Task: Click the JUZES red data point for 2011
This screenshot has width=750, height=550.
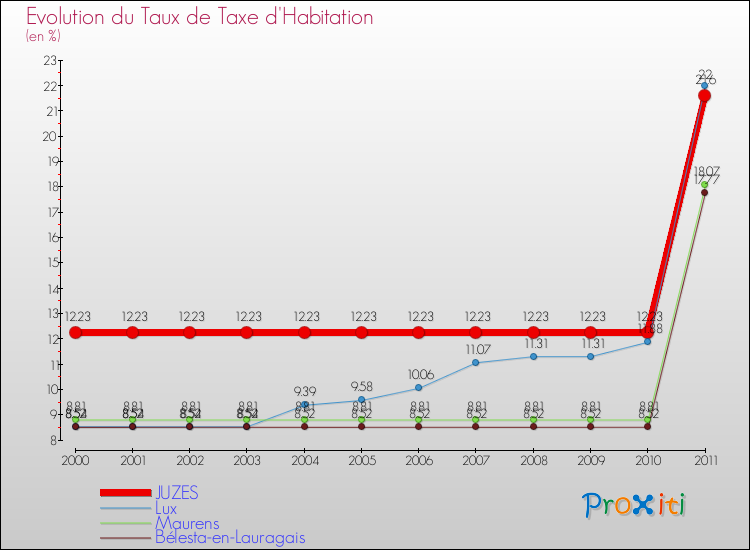Action: [x=704, y=96]
